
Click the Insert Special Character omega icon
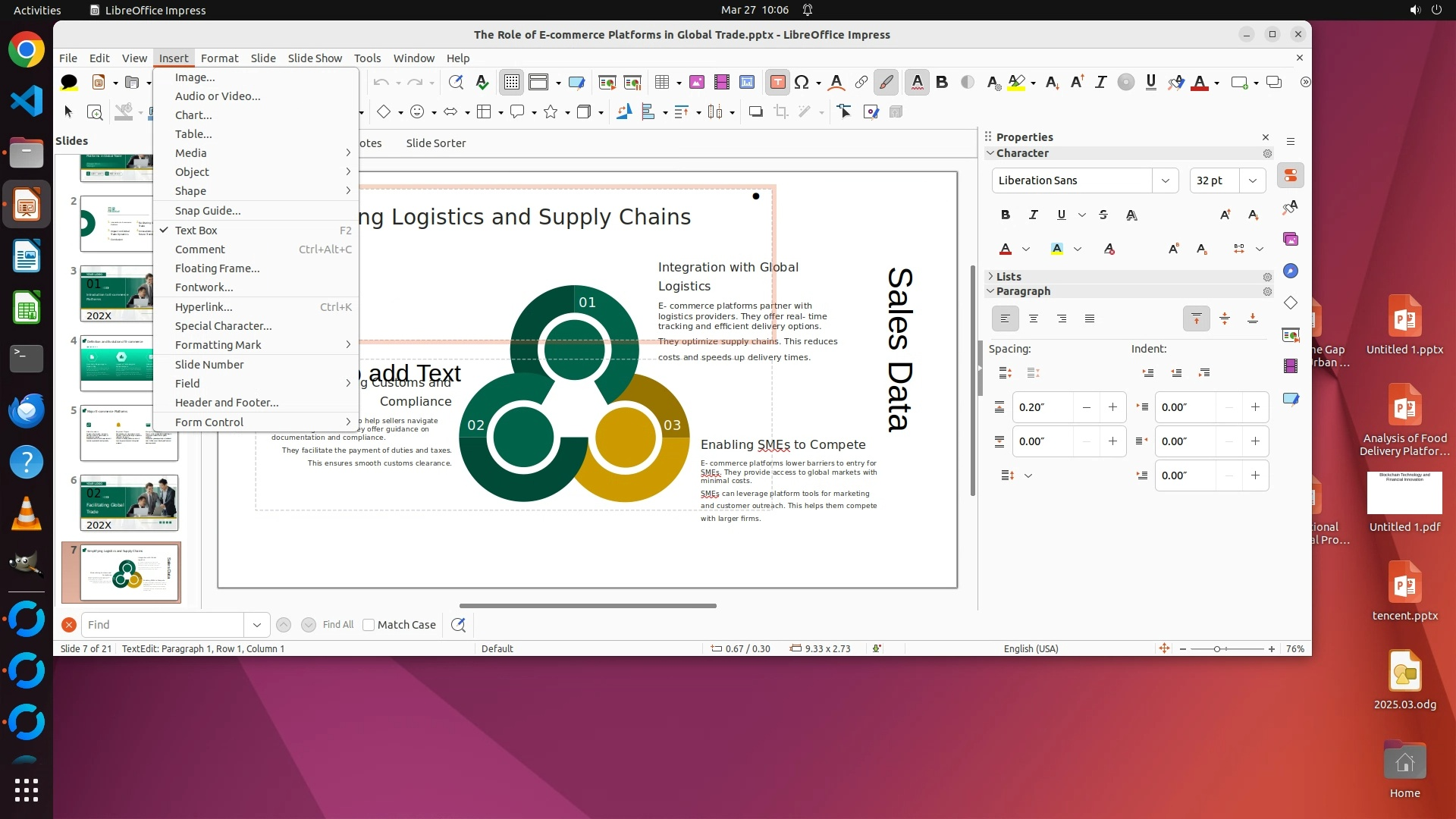click(x=802, y=83)
